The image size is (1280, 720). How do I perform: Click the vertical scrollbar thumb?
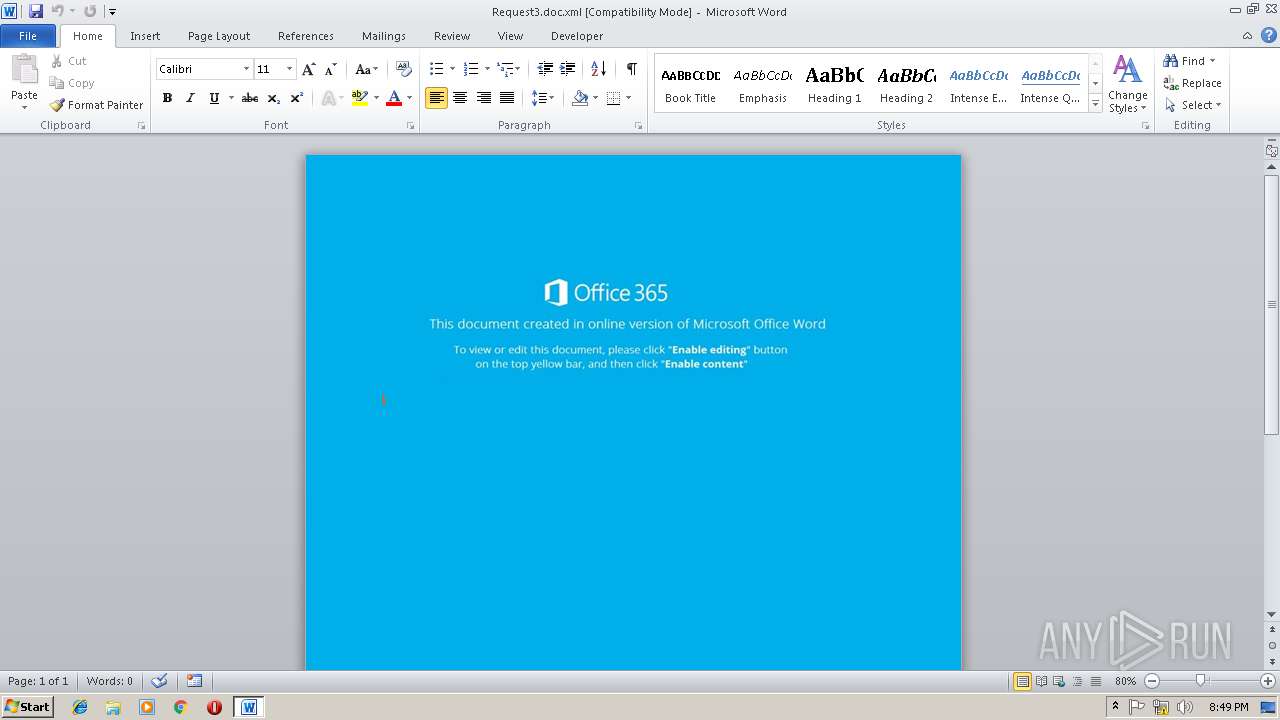(x=1272, y=304)
